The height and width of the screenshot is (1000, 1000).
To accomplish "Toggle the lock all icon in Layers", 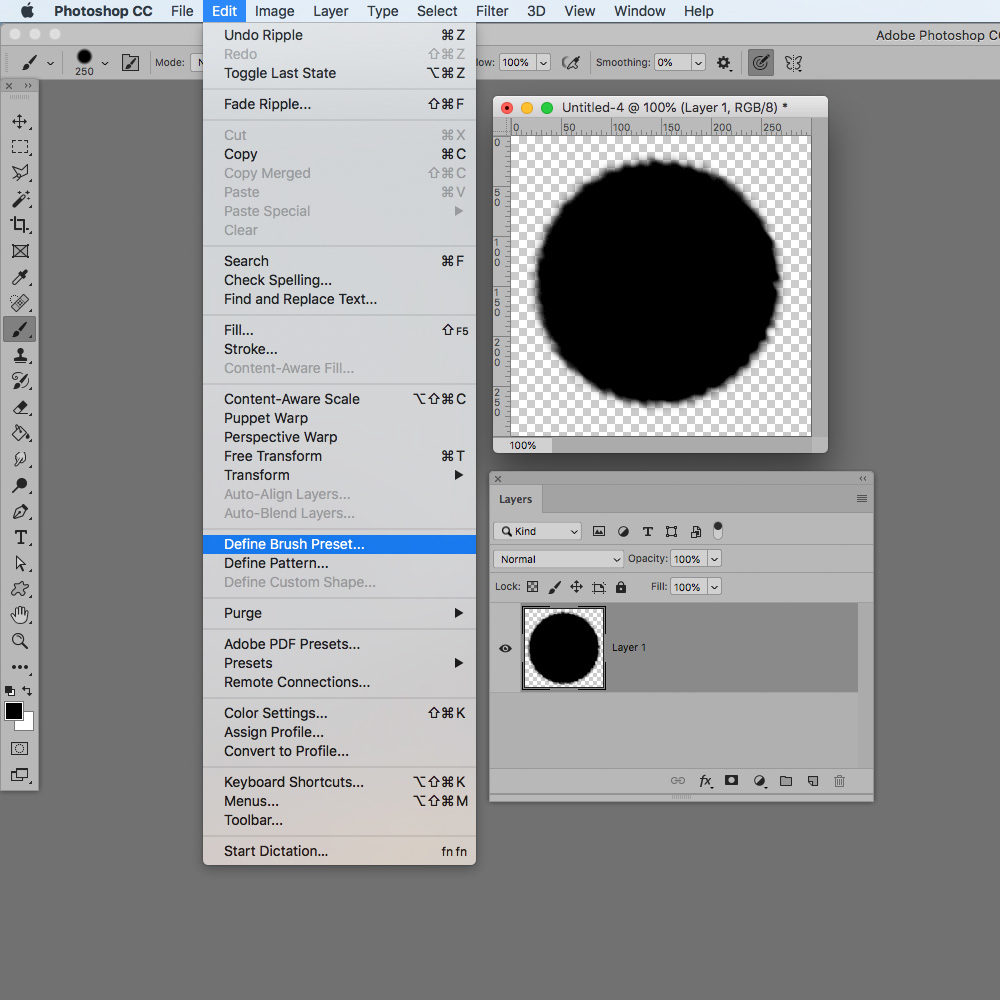I will pyautogui.click(x=621, y=587).
